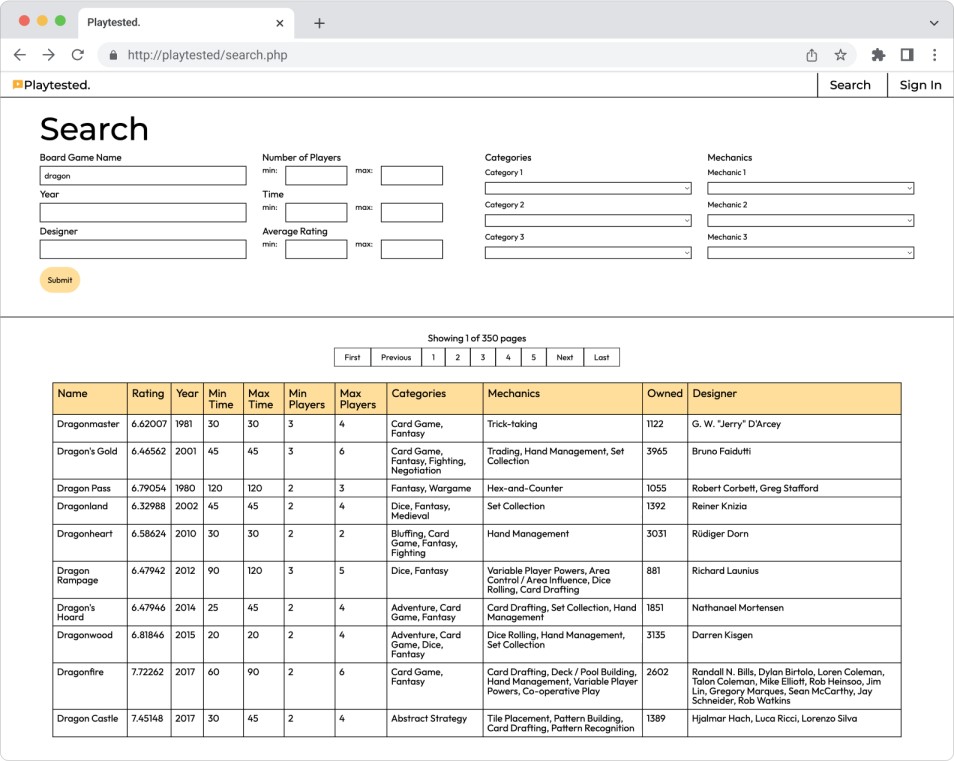Open the Category 3 dropdown
Viewport: 954px width, 761px height.
tap(588, 253)
